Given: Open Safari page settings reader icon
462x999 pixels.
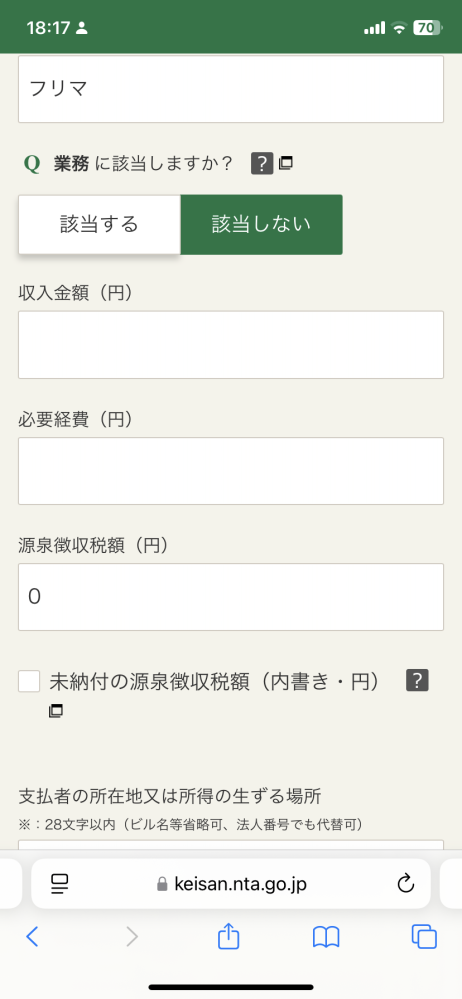Looking at the screenshot, I should tap(60, 883).
